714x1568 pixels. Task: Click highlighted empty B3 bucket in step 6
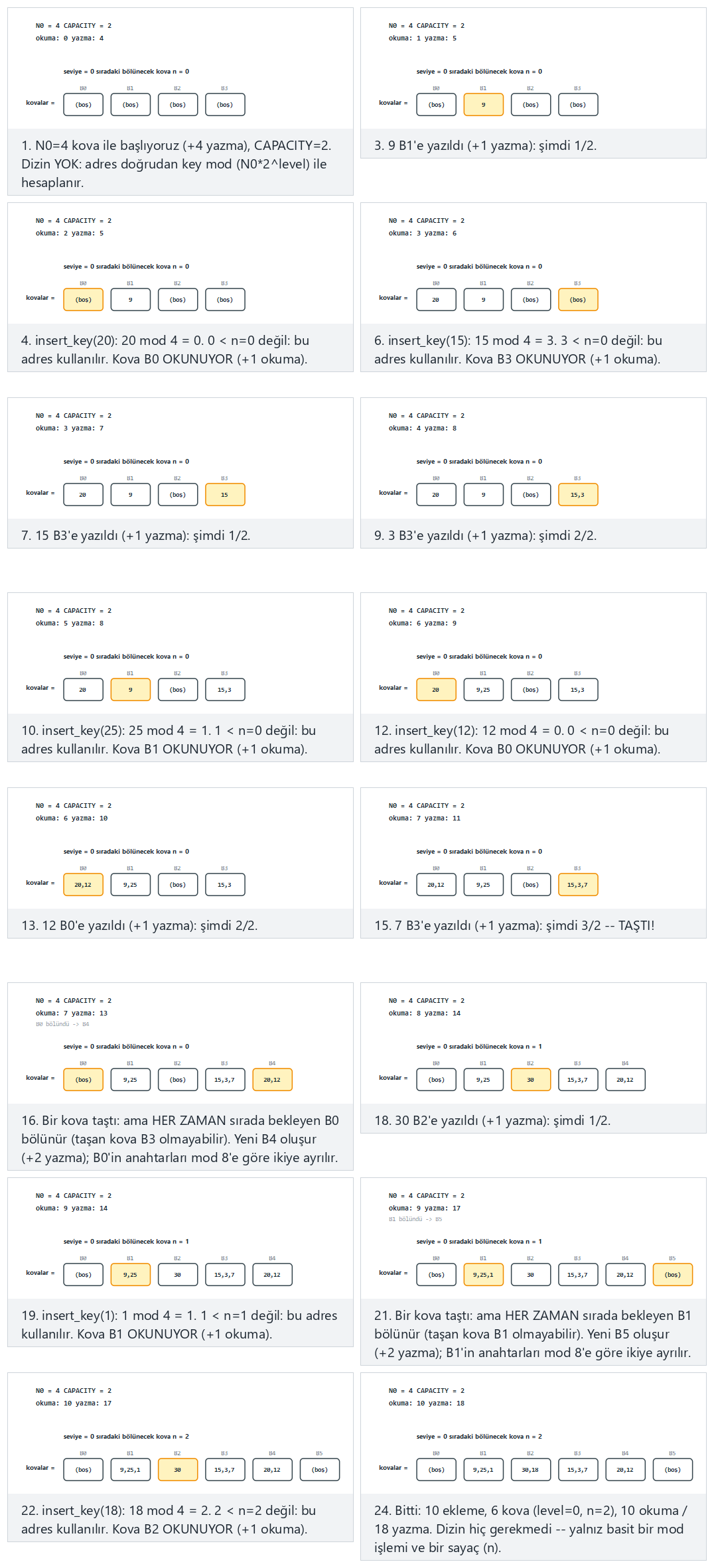pyautogui.click(x=578, y=300)
